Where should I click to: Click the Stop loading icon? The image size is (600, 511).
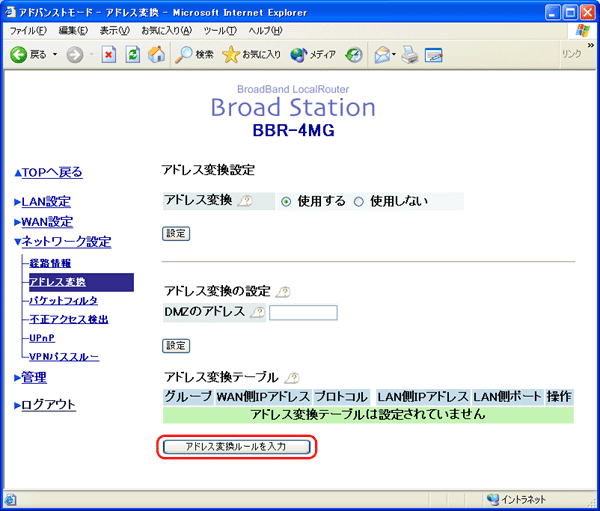pyautogui.click(x=109, y=55)
